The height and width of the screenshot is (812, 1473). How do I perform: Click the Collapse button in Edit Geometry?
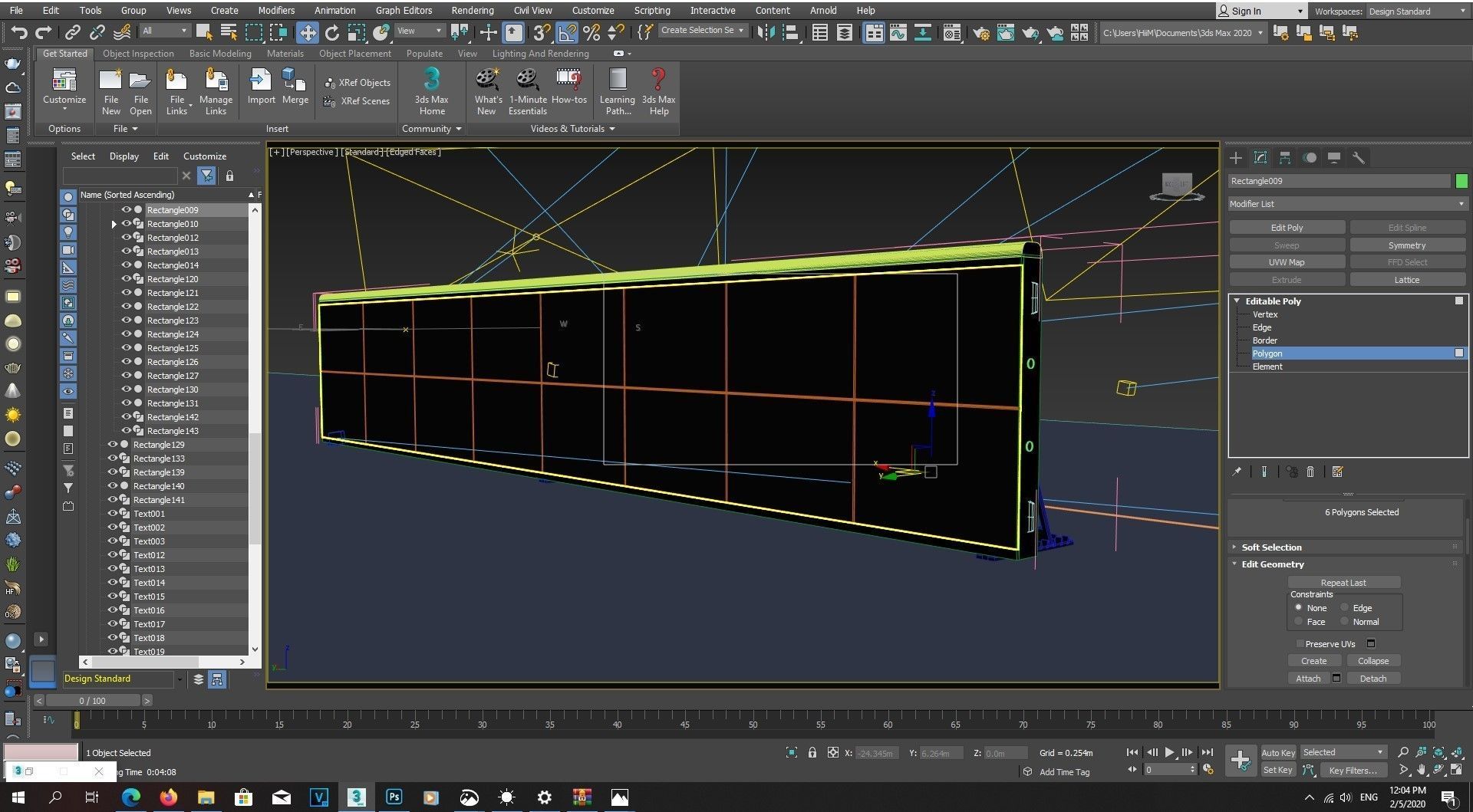point(1373,661)
